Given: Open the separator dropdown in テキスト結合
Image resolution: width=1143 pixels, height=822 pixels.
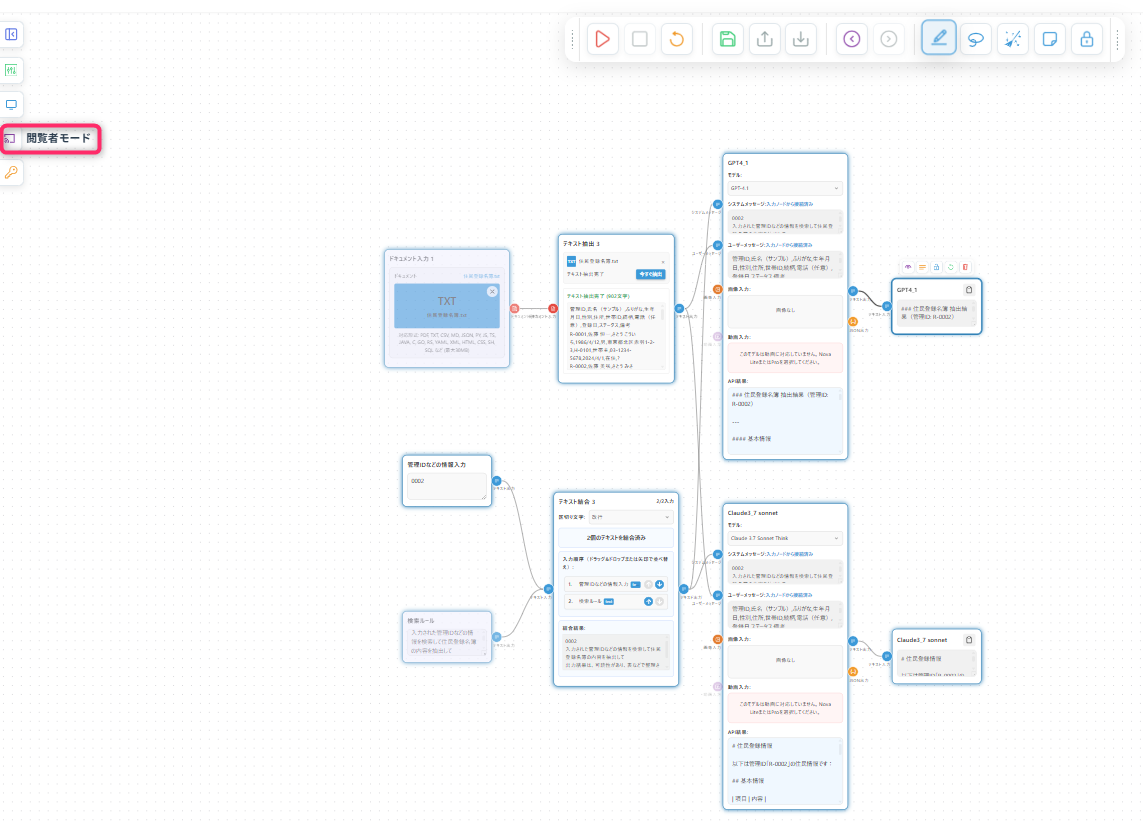Looking at the screenshot, I should click(x=631, y=517).
